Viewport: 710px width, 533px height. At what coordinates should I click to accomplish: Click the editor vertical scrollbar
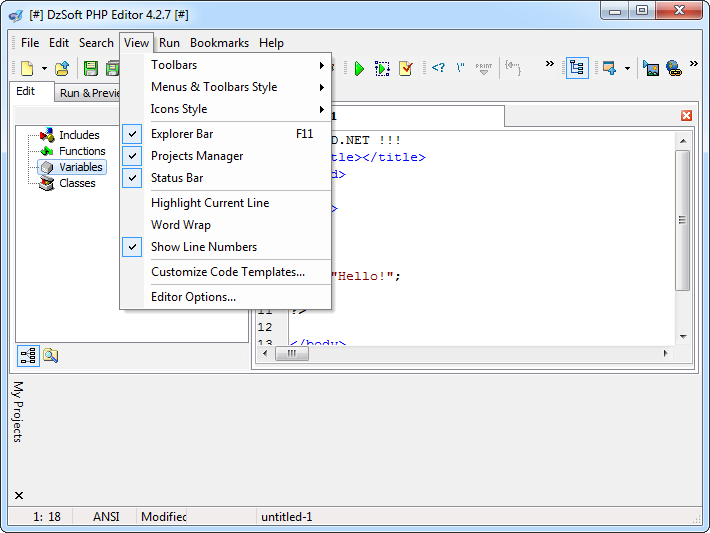pos(683,220)
